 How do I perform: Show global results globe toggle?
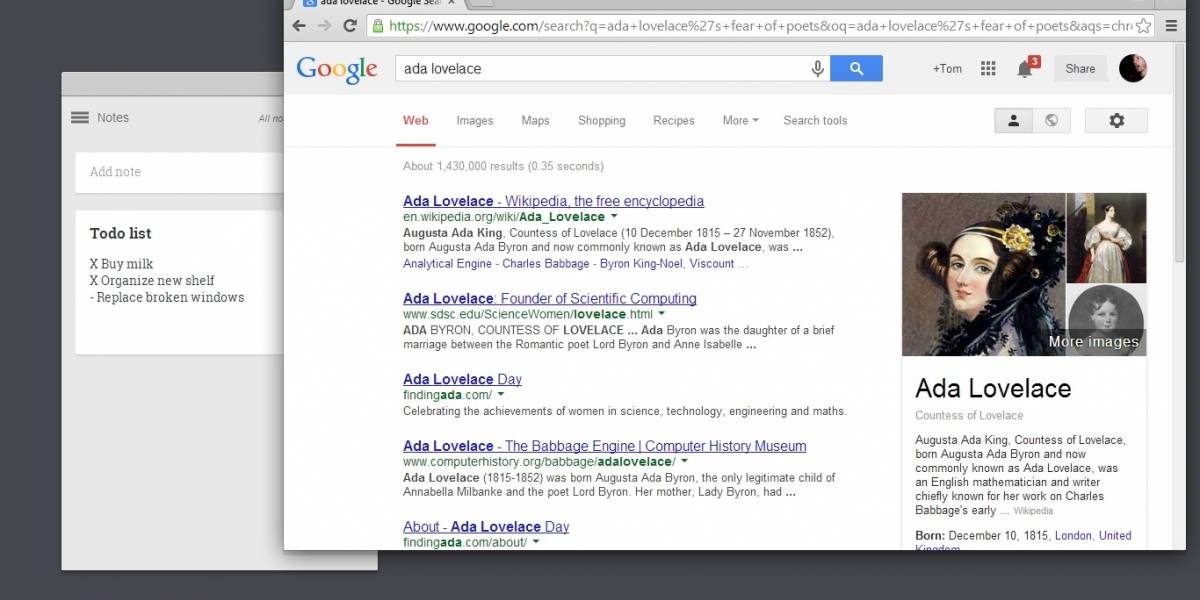click(1051, 120)
